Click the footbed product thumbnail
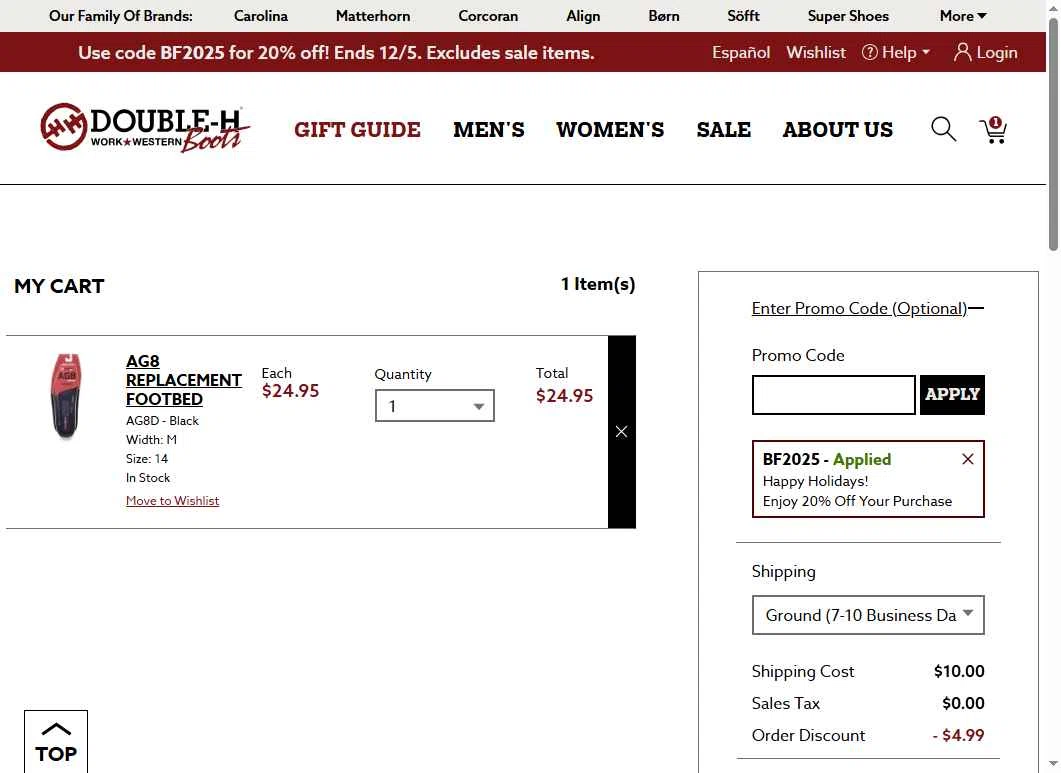 (66, 397)
